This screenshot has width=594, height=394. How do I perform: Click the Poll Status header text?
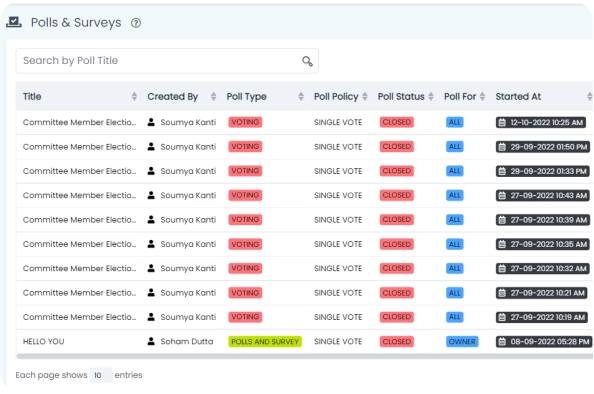[x=401, y=97]
